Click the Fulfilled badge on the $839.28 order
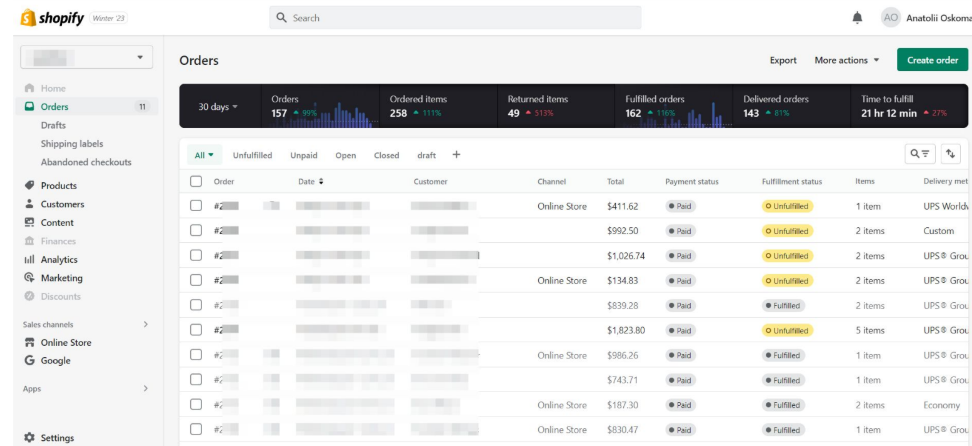Screen dimensions: 972x446 pos(784,306)
